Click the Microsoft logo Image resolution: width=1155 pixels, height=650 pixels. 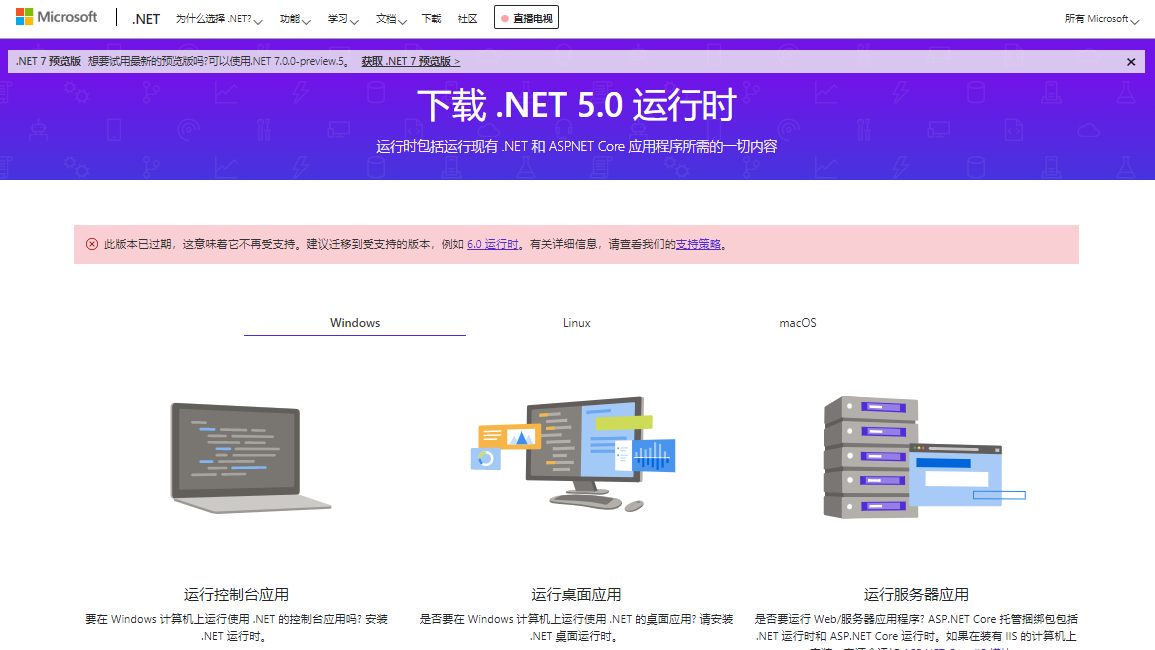point(57,17)
